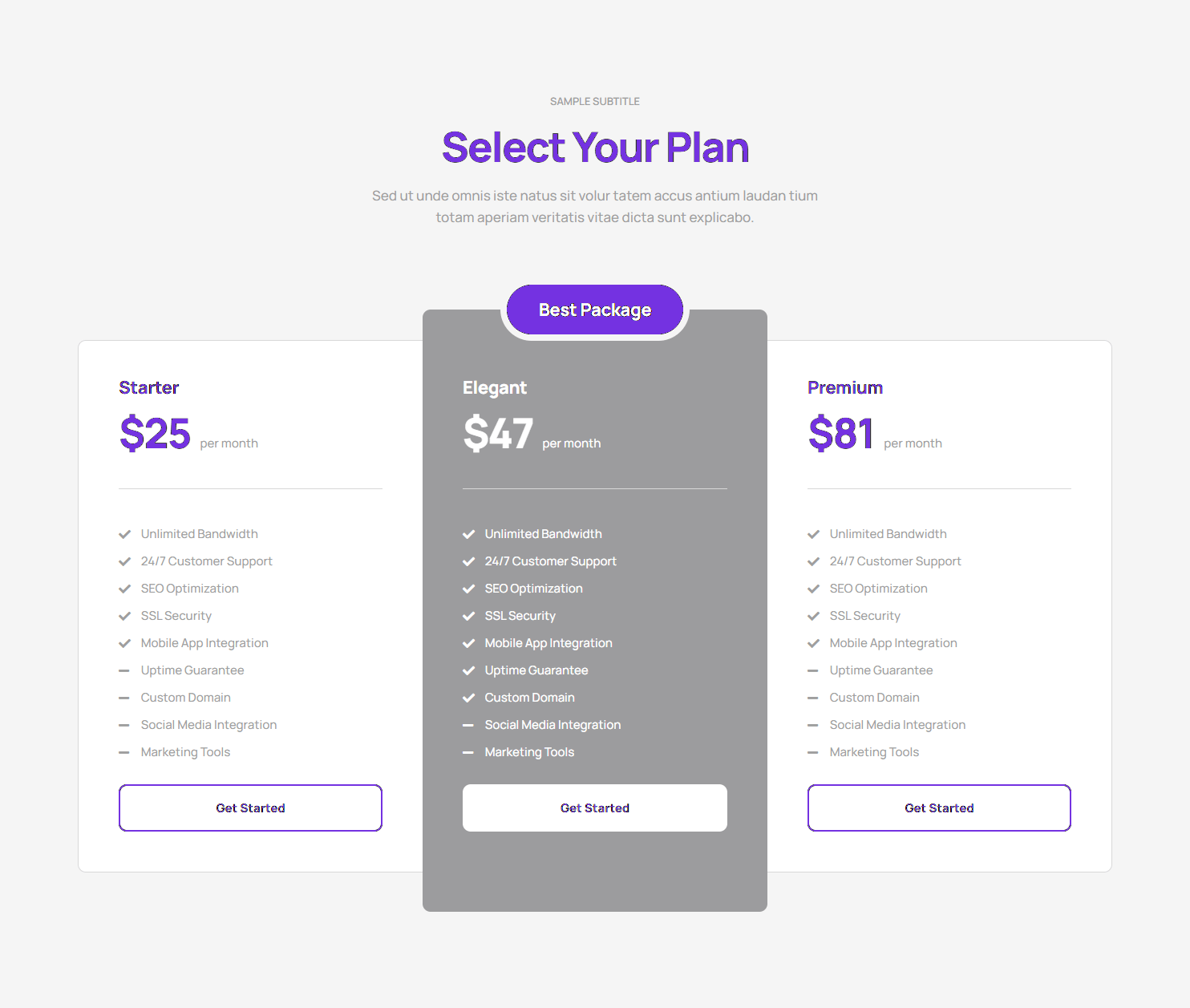The height and width of the screenshot is (1008, 1190).
Task: Click dash icon beside Premium Uptime Guarantee
Action: (813, 670)
